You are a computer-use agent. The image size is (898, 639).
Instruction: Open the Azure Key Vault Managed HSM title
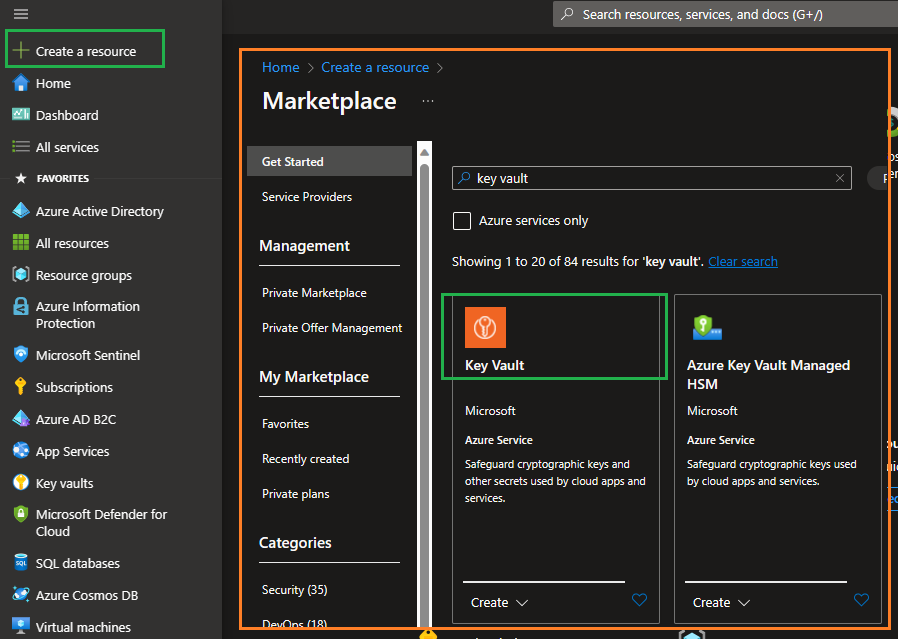coord(768,374)
